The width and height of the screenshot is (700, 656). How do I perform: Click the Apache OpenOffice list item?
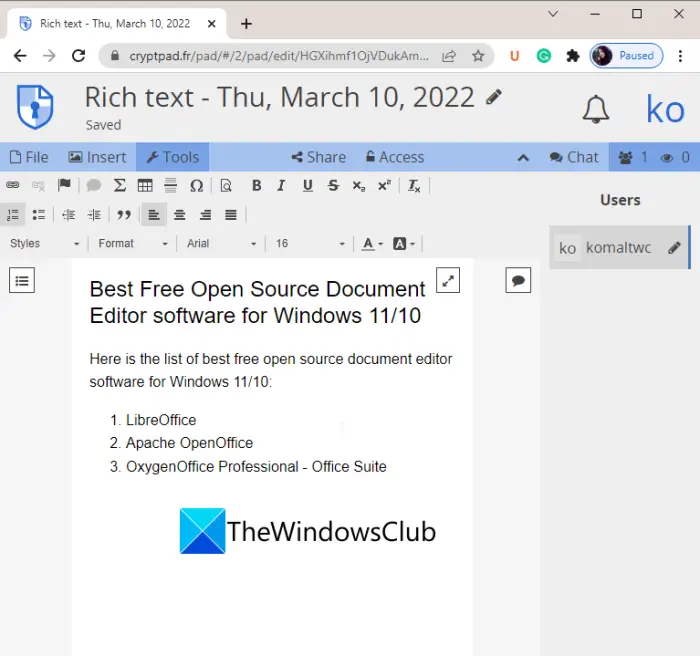pyautogui.click(x=189, y=443)
